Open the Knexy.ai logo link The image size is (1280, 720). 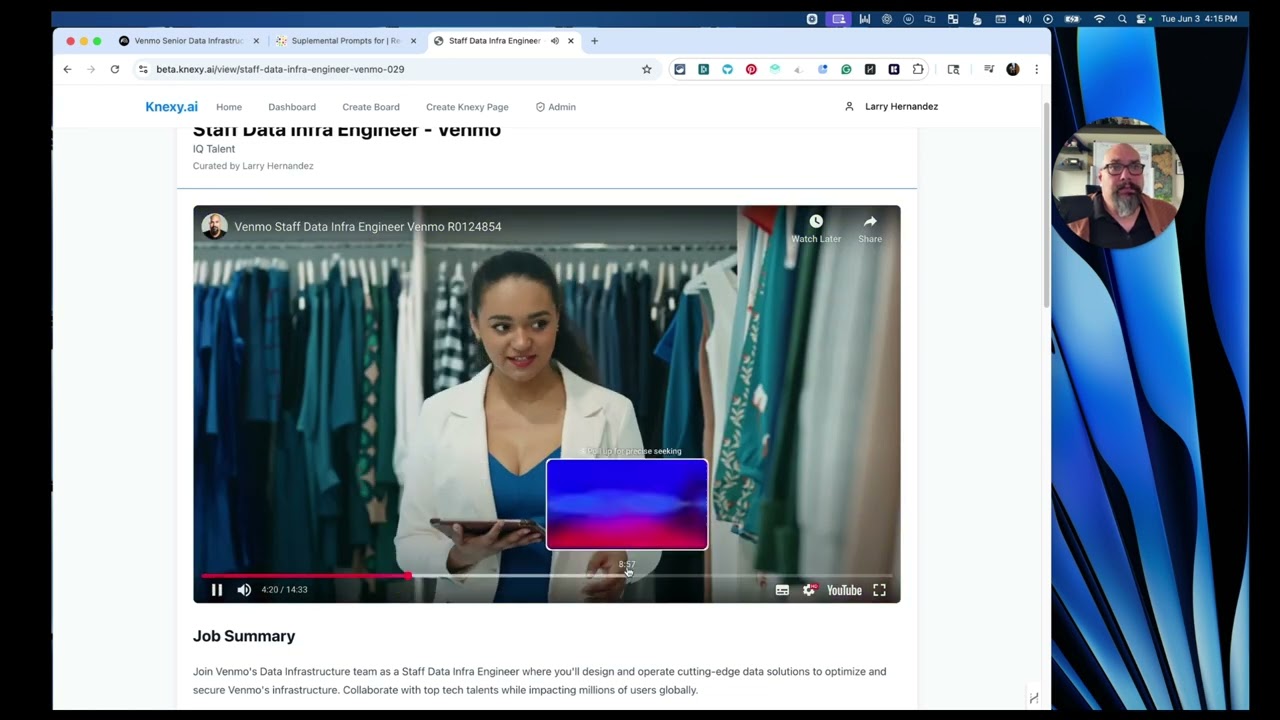tap(171, 107)
